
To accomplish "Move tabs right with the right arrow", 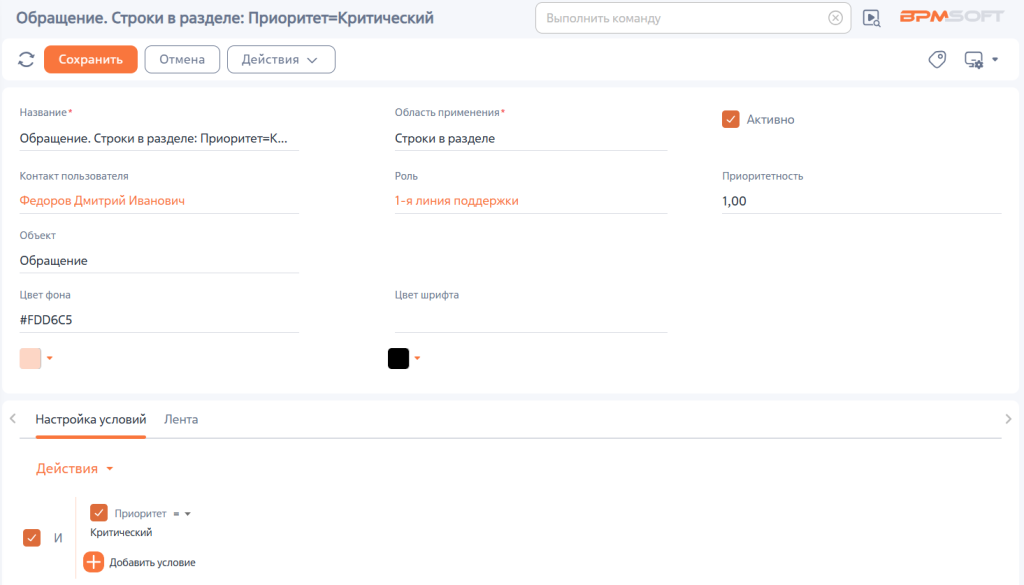I will coord(1008,419).
